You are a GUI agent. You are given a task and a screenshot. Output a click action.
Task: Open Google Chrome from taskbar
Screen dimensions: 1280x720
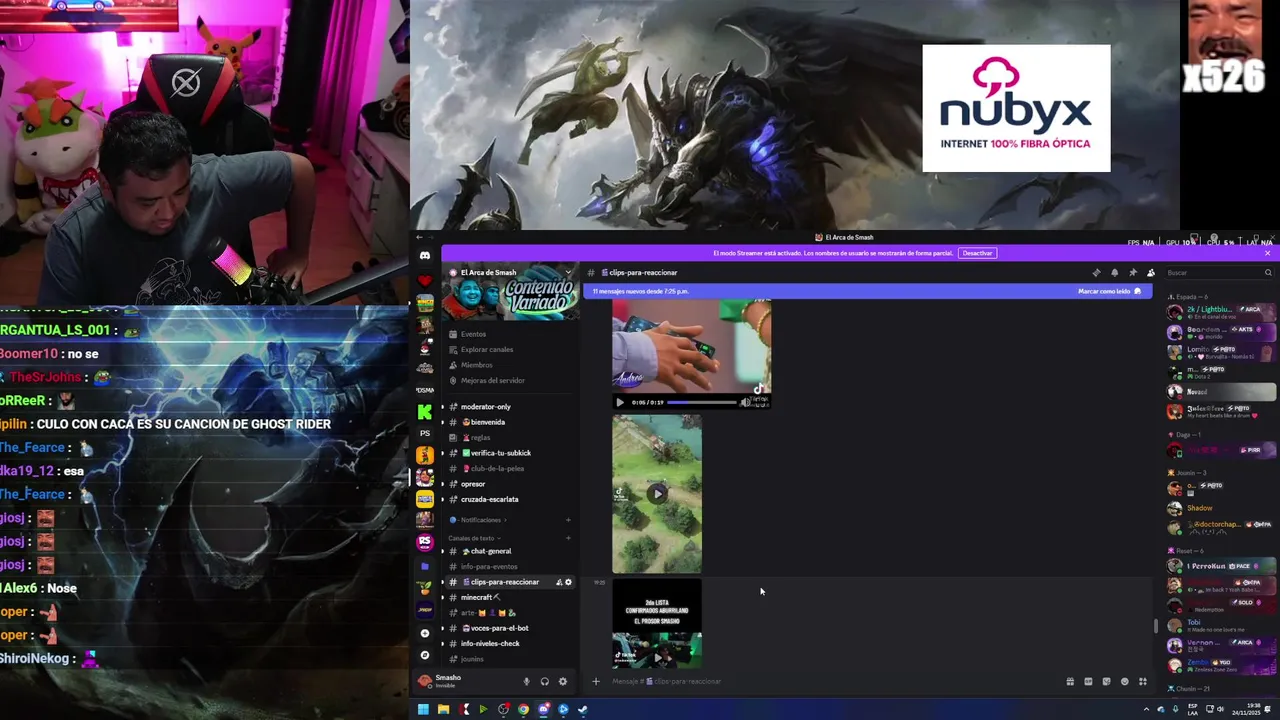point(523,710)
